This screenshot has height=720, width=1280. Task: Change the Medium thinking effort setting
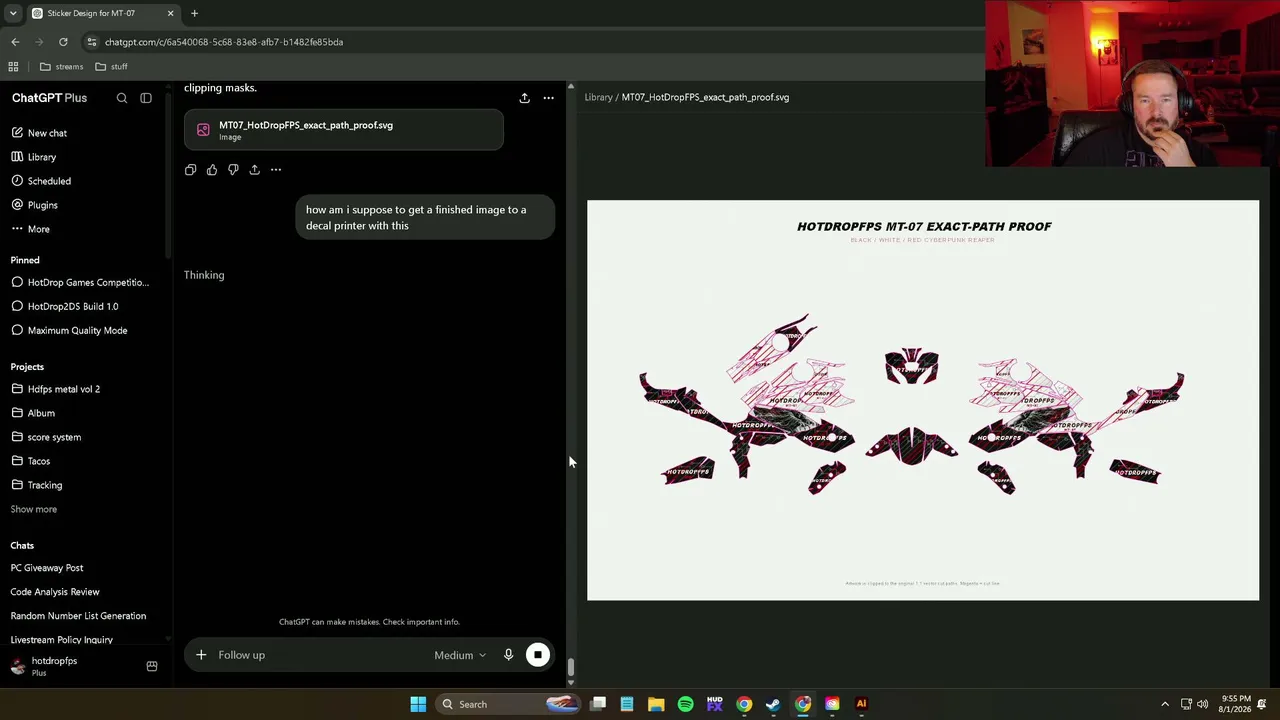click(460, 655)
